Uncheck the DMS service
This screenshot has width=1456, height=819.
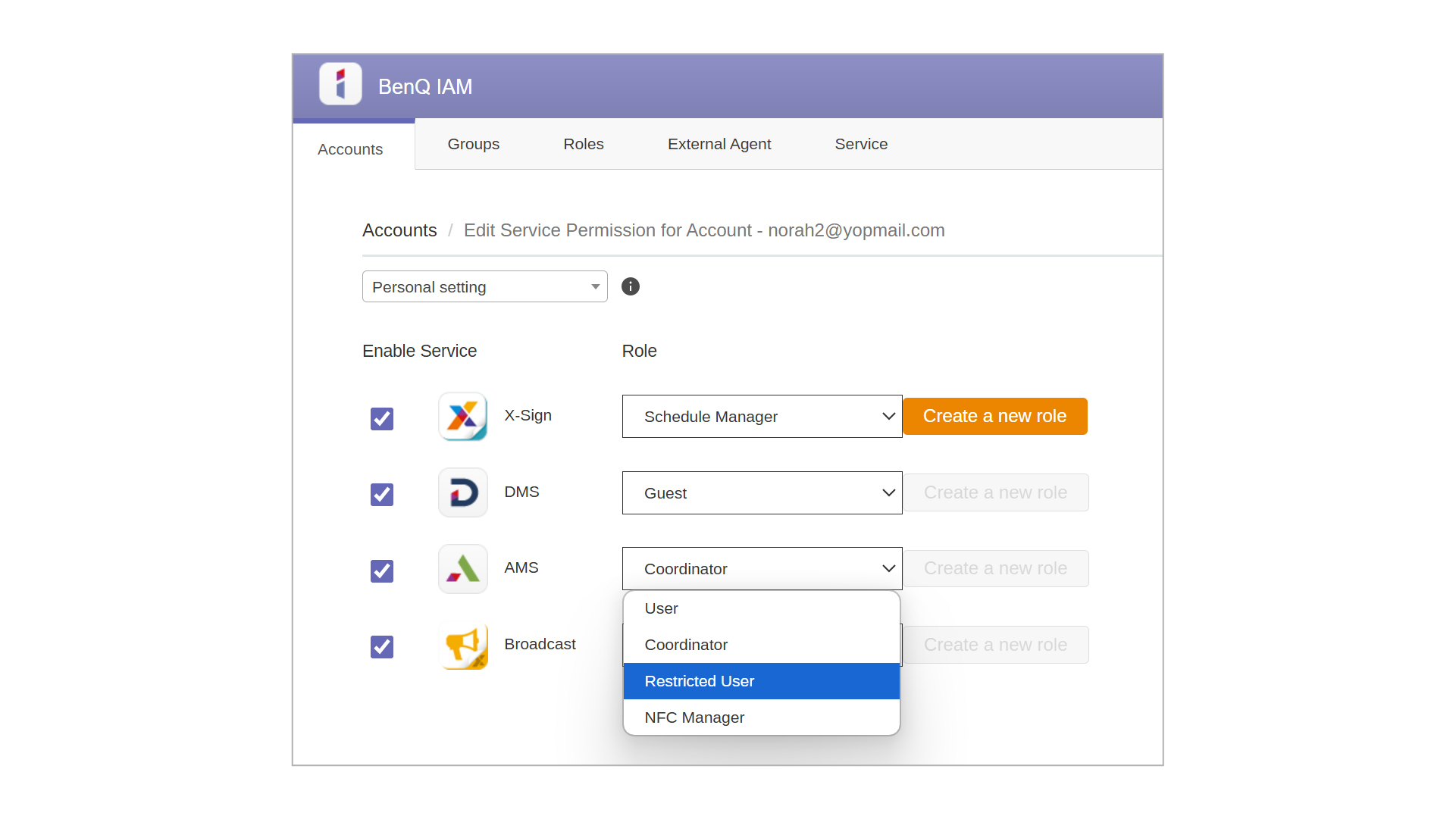381,495
